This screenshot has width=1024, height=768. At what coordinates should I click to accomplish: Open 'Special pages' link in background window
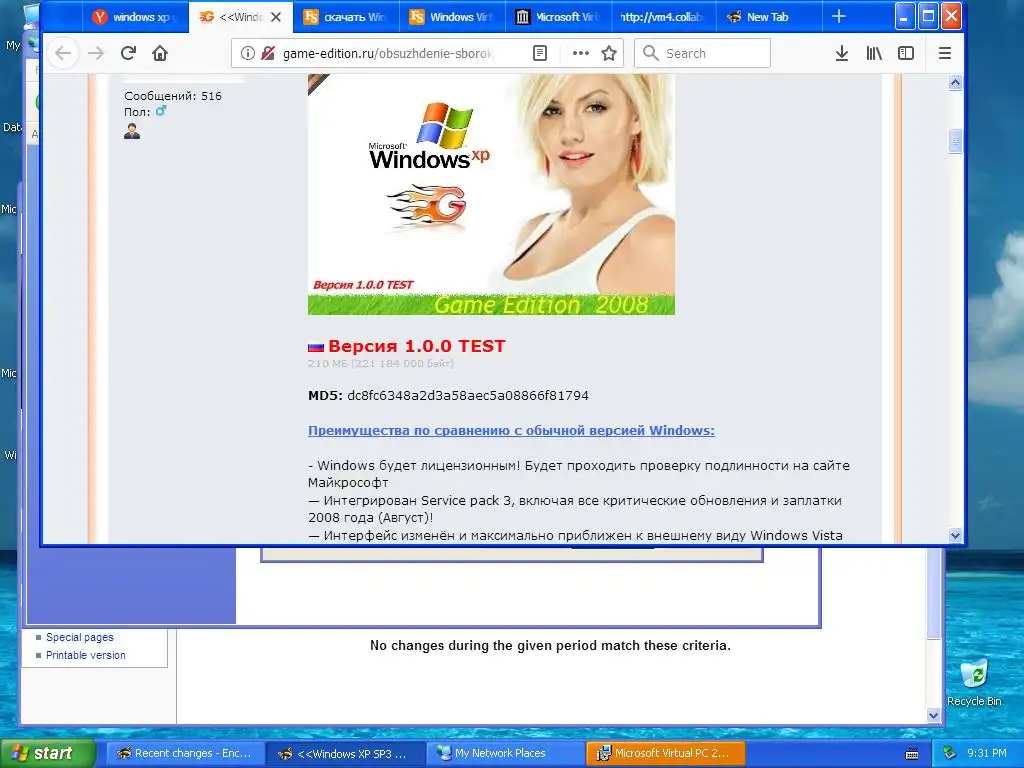pos(80,637)
